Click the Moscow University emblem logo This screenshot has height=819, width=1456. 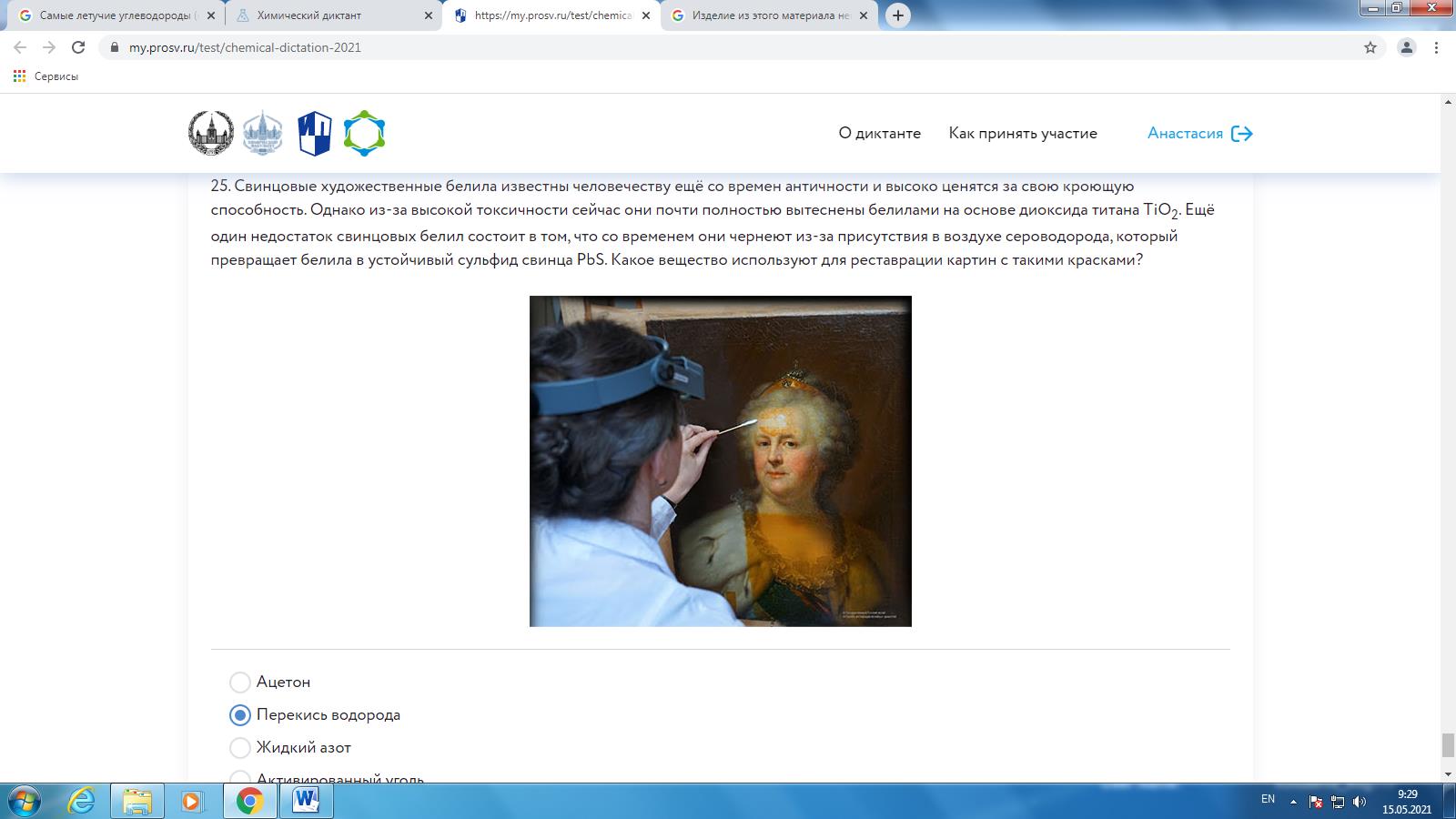[211, 133]
